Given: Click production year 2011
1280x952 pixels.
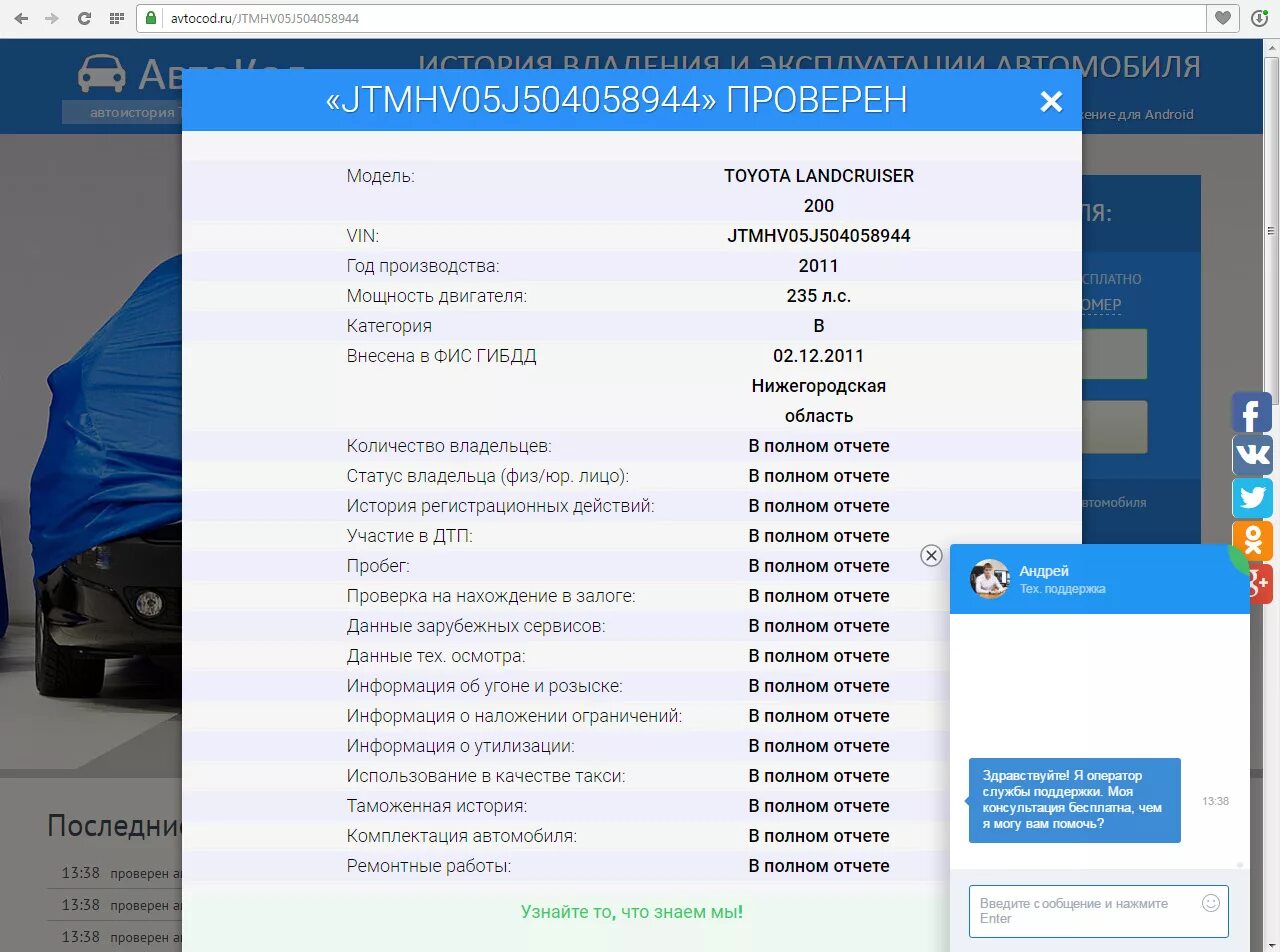Looking at the screenshot, I should pyautogui.click(x=819, y=266).
